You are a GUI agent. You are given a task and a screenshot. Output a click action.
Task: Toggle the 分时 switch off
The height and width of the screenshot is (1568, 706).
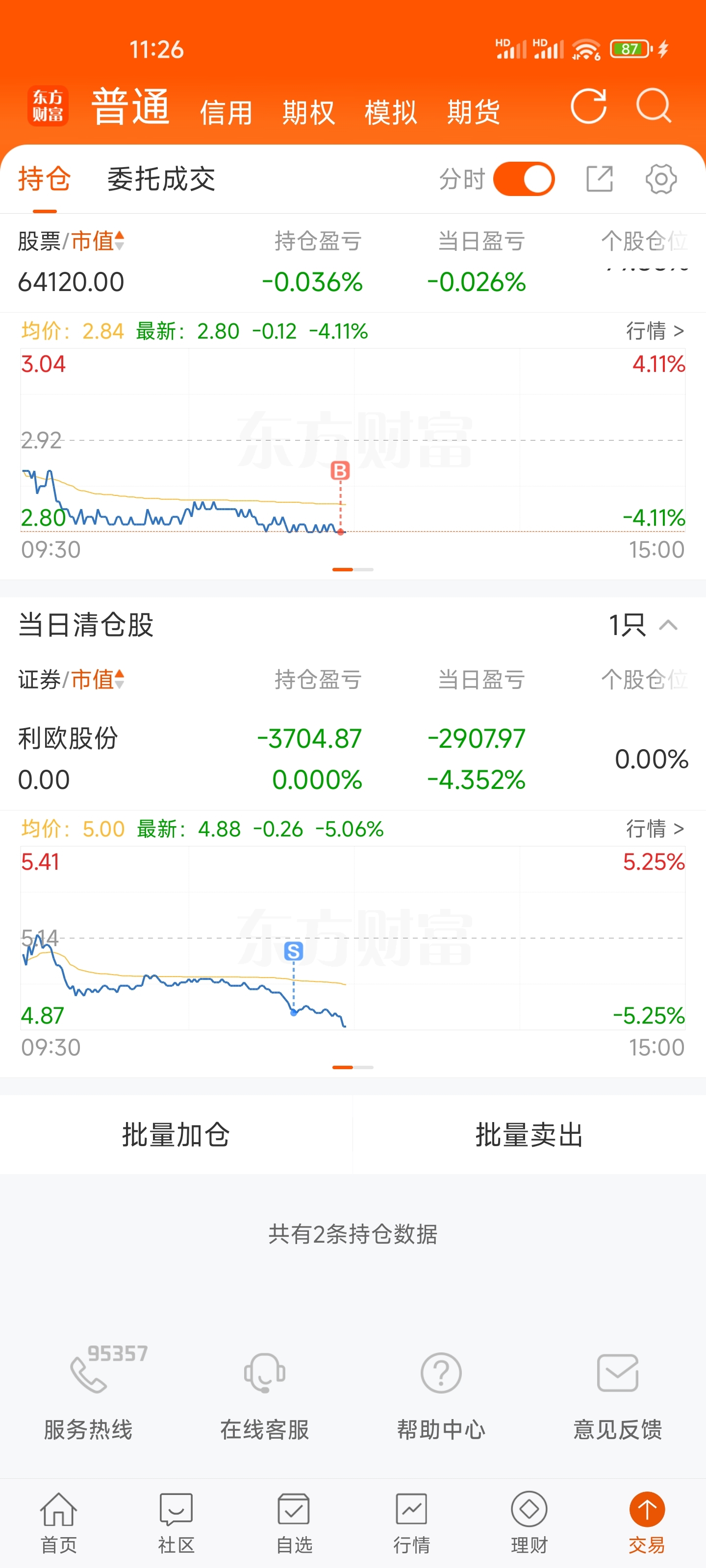(524, 179)
